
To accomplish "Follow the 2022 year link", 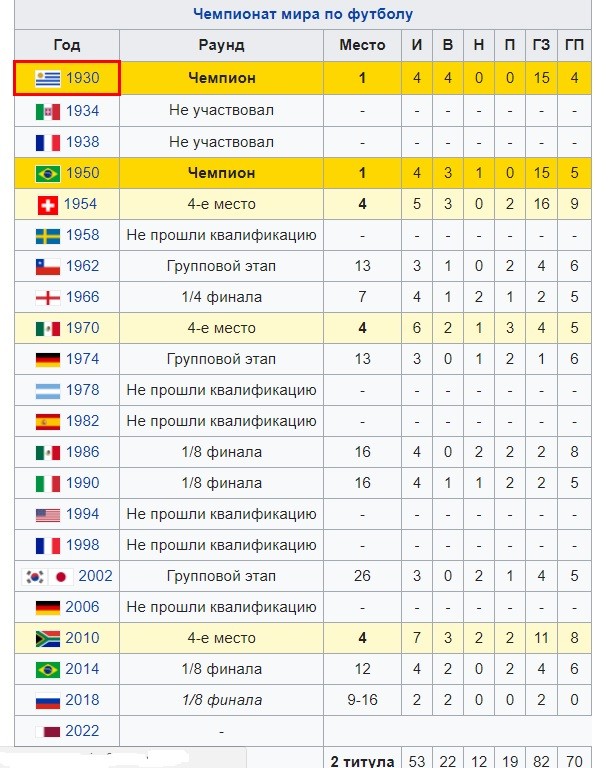I will coord(82,731).
